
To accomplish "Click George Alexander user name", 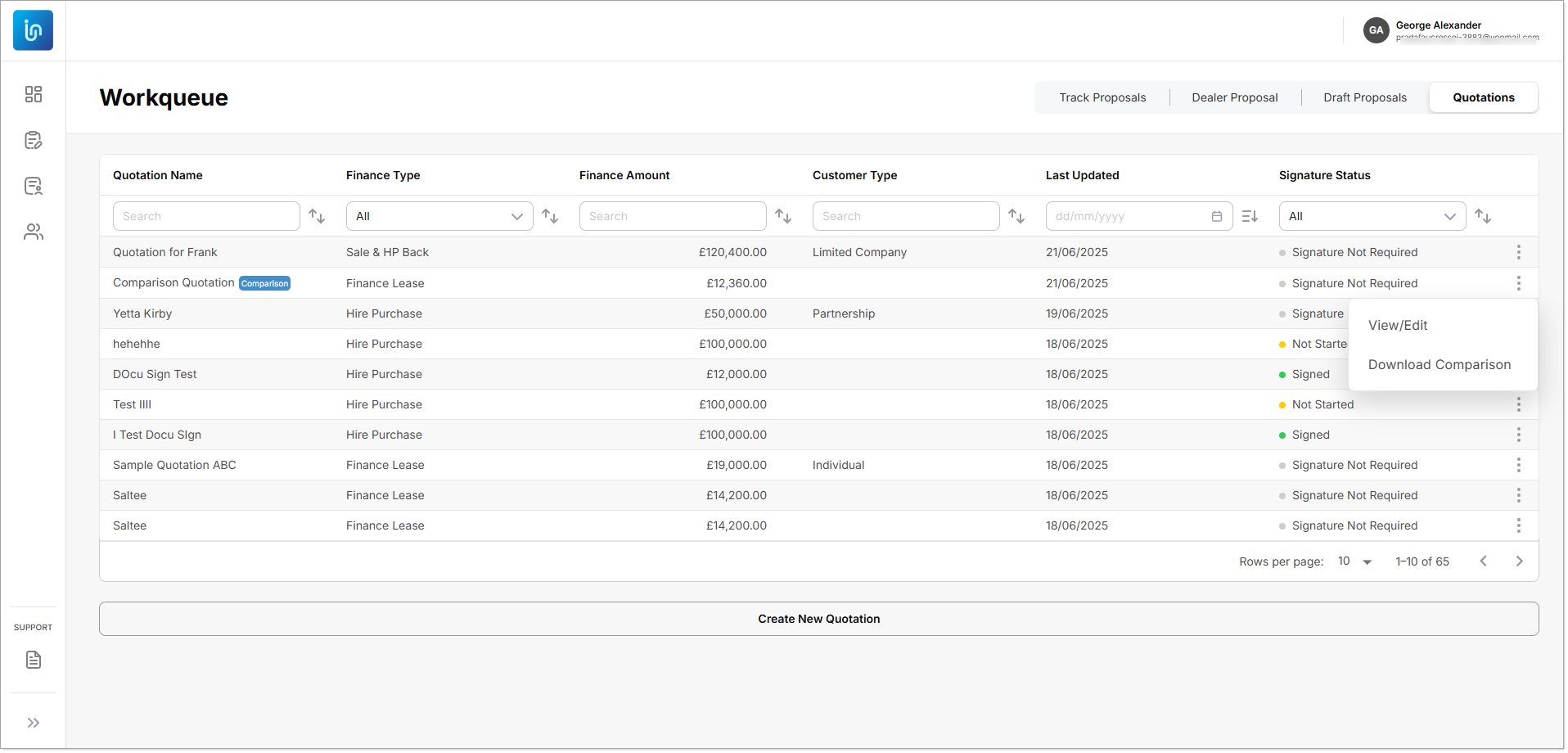I will tap(1438, 25).
